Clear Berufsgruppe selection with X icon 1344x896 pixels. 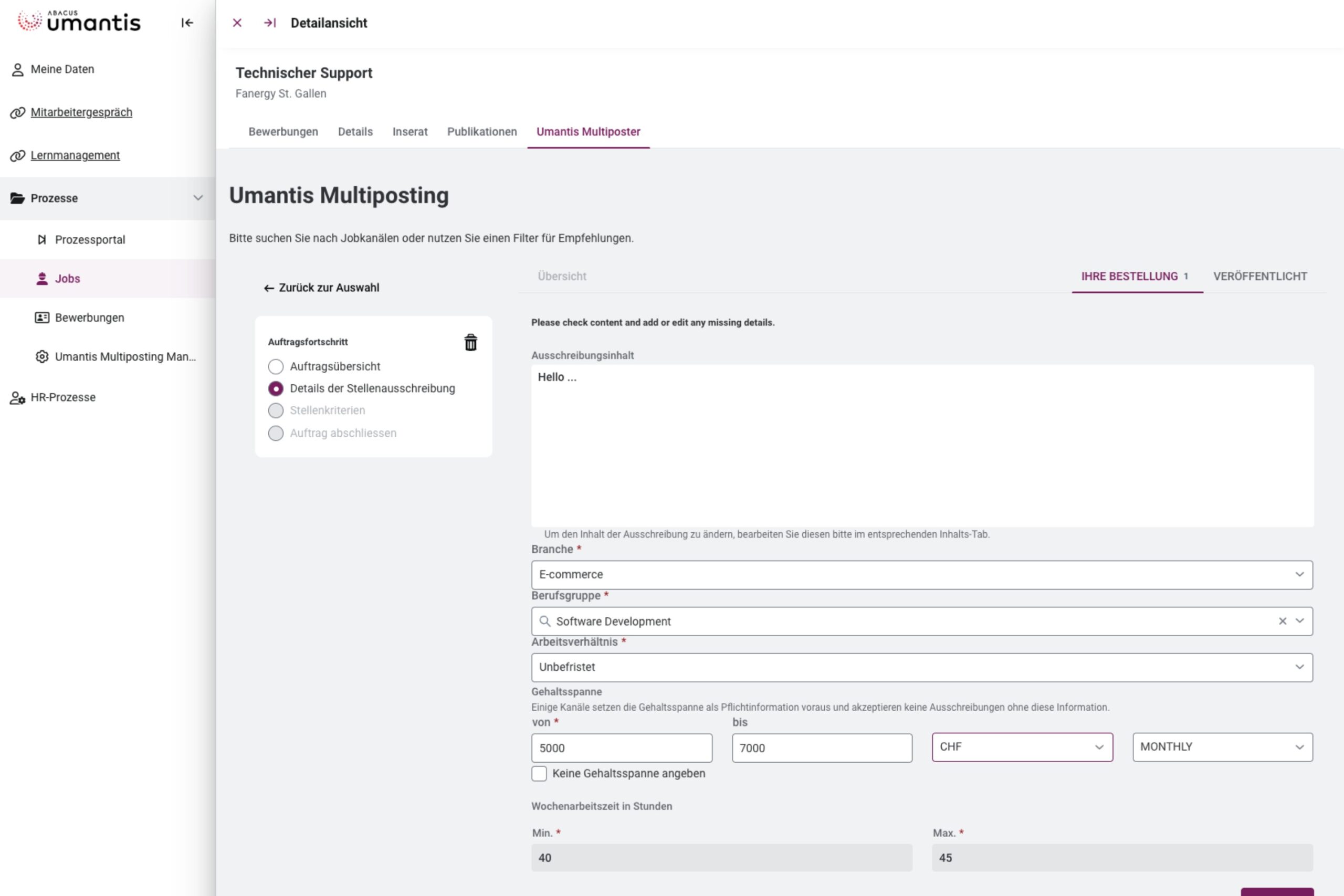(1282, 621)
